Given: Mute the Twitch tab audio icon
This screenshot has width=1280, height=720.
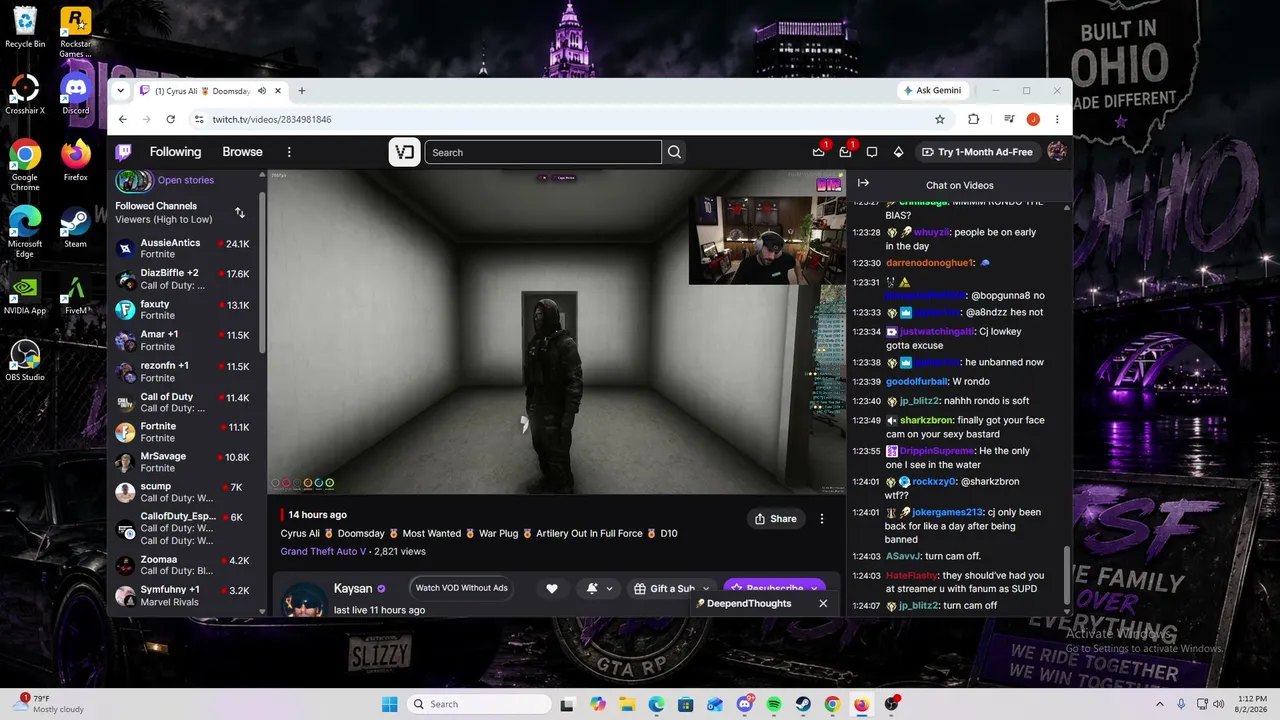Looking at the screenshot, I should pos(262,91).
